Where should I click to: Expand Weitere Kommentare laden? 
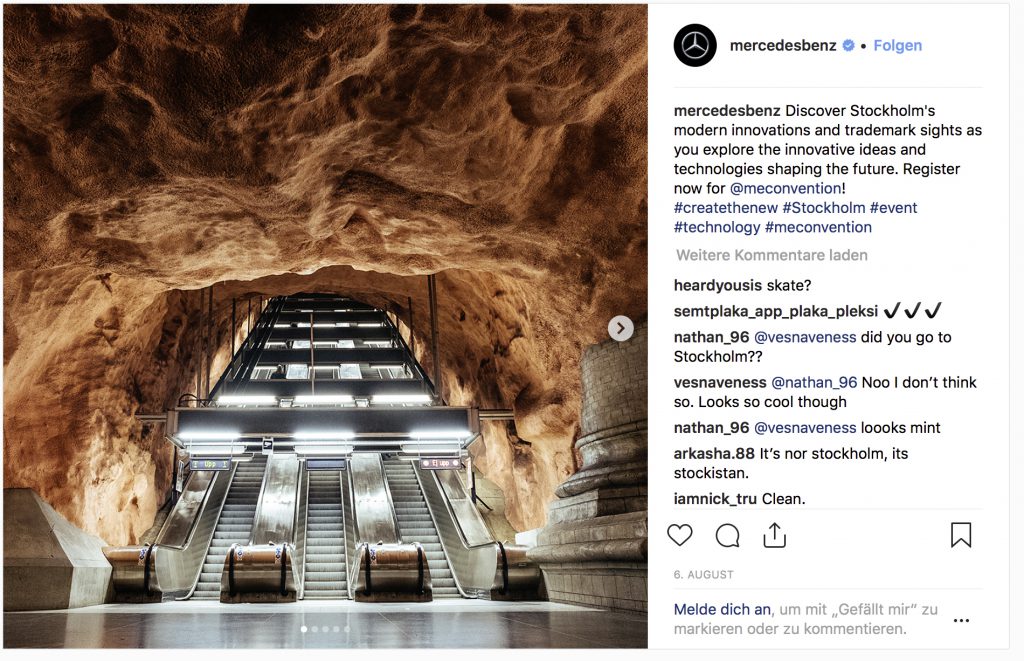772,255
